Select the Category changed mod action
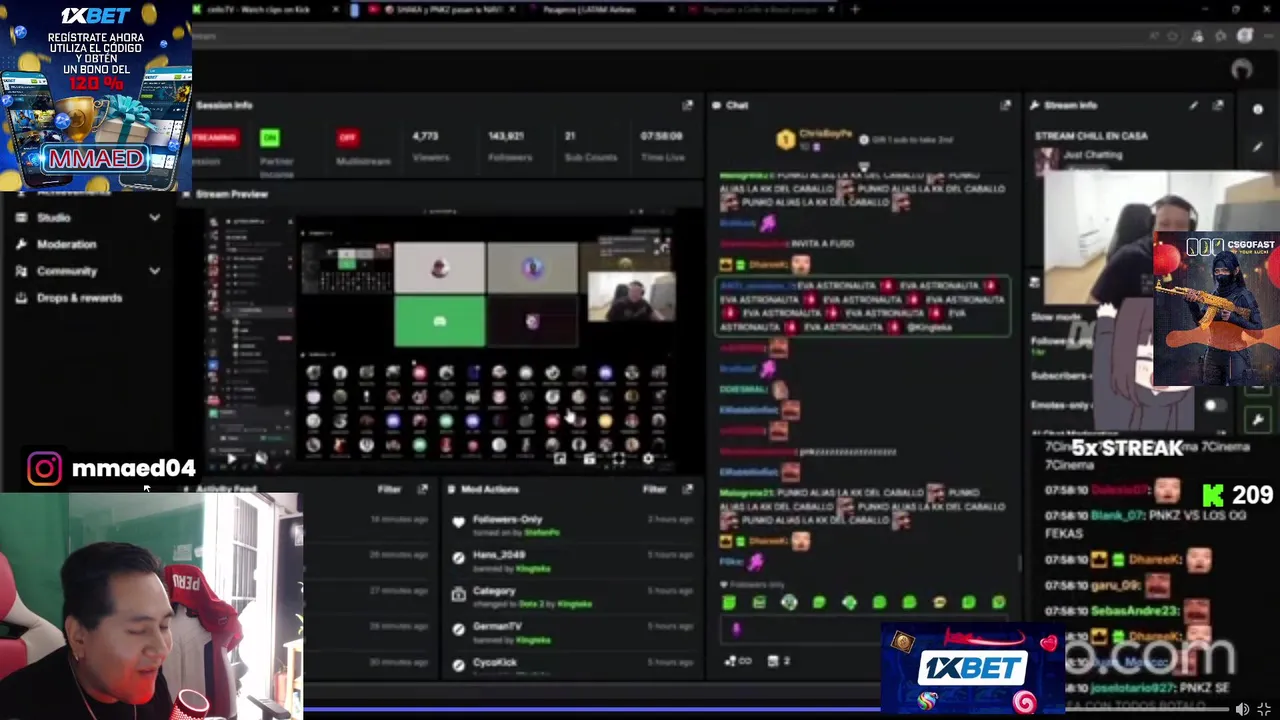Screen dimensions: 1280x720 coord(572,597)
